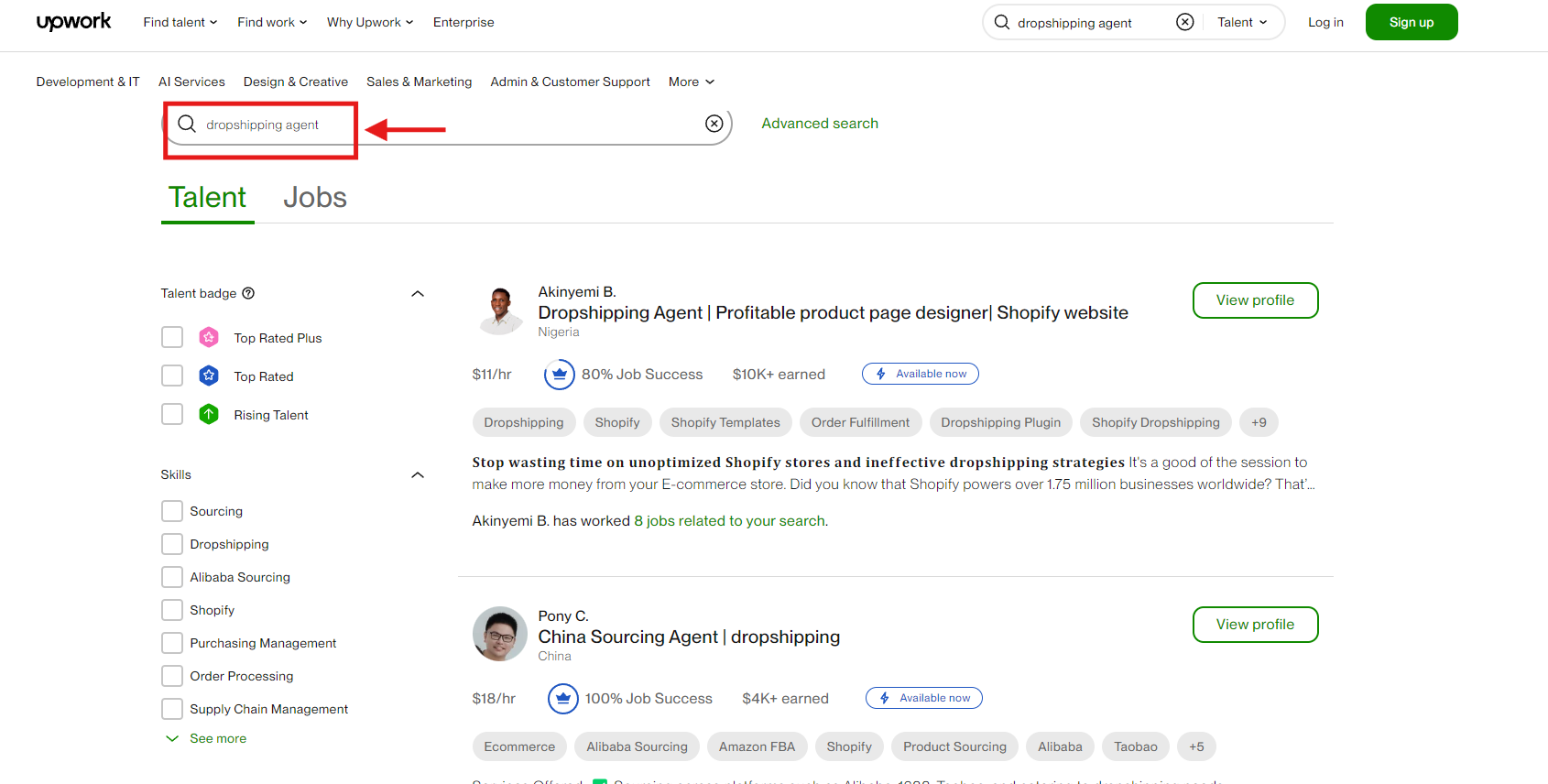Check the Rising Talent checkbox
Viewport: 1548px width, 784px height.
(x=172, y=414)
